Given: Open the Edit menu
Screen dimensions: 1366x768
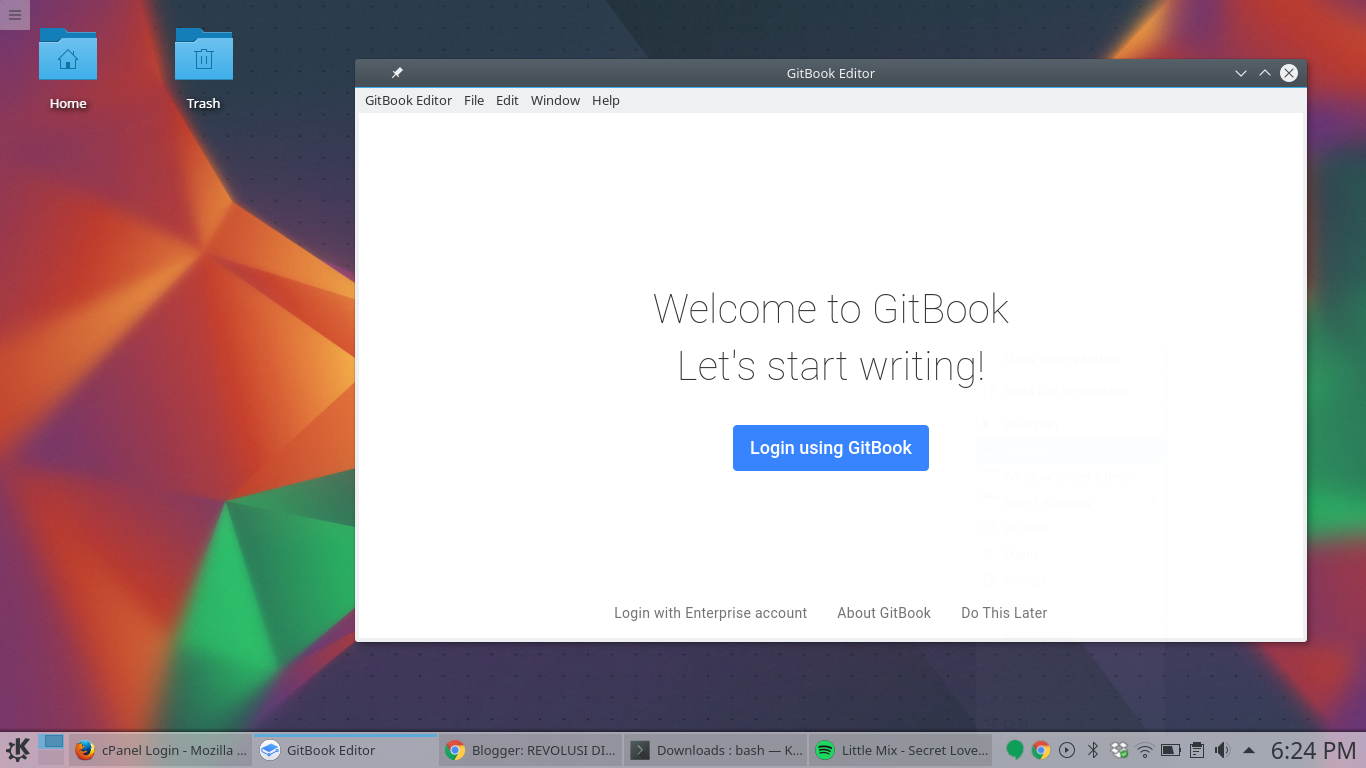Looking at the screenshot, I should click(507, 100).
